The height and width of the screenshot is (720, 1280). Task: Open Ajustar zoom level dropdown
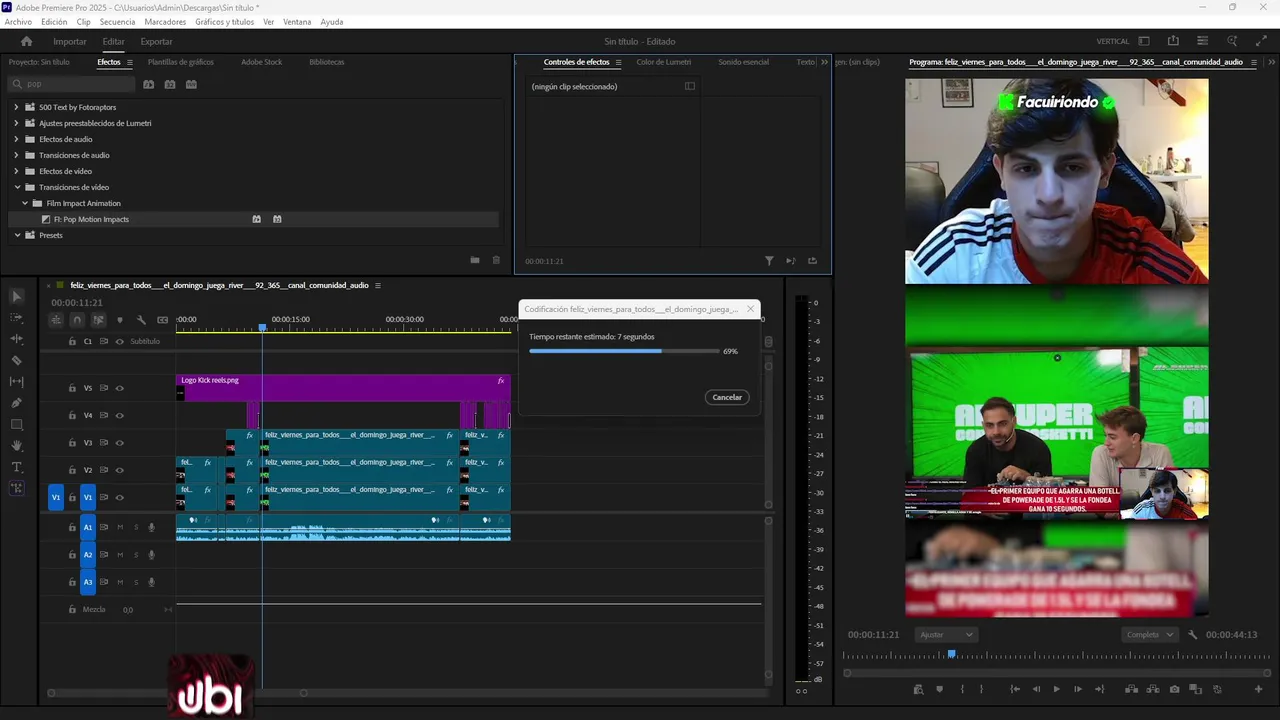[946, 635]
